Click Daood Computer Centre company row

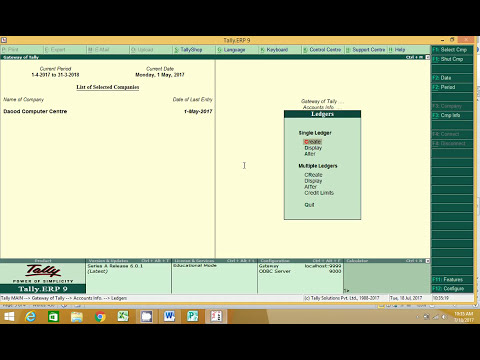[x=107, y=111]
